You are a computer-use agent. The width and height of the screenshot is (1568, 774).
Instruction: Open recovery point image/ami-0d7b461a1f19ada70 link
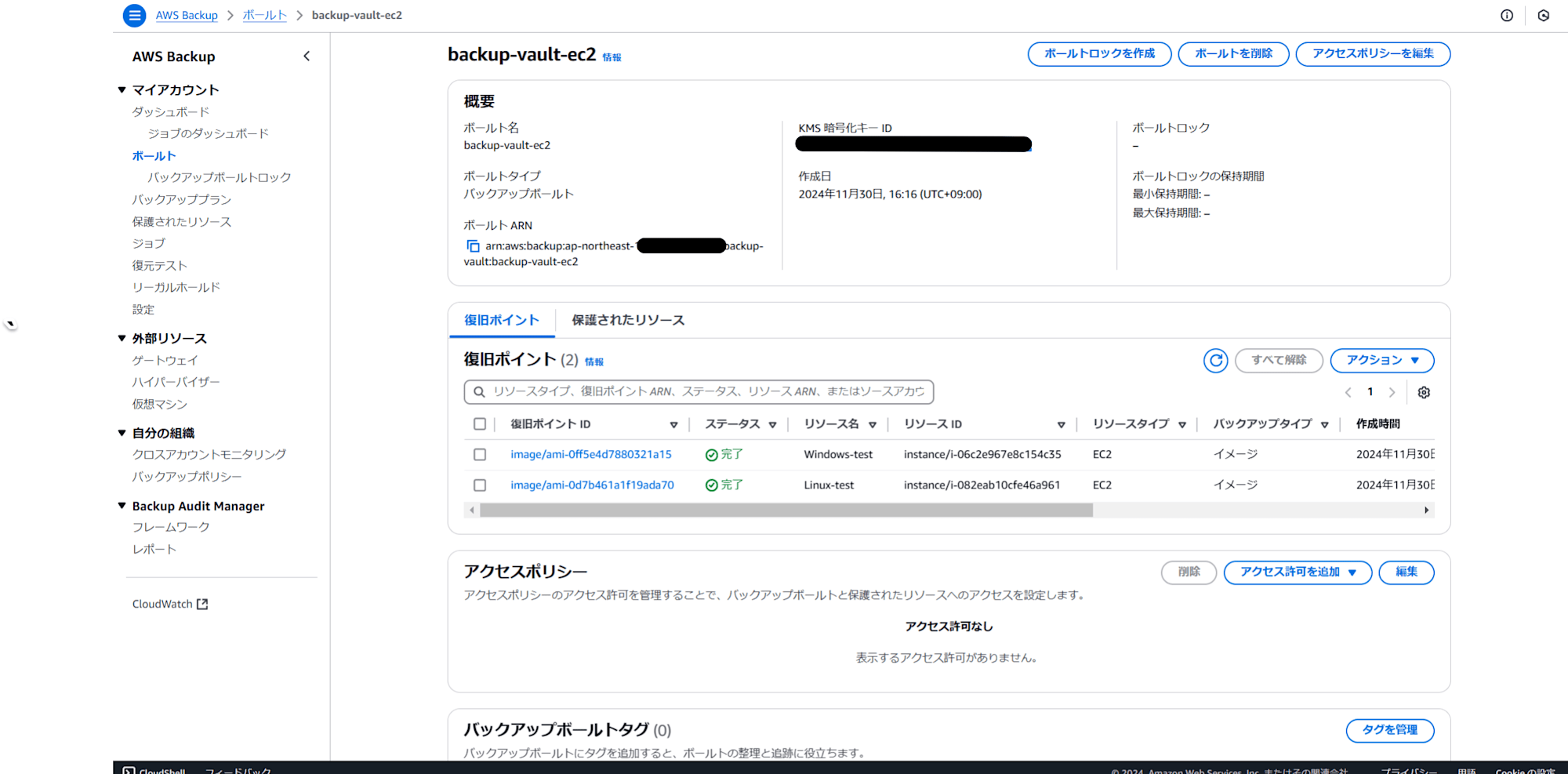[x=592, y=485]
